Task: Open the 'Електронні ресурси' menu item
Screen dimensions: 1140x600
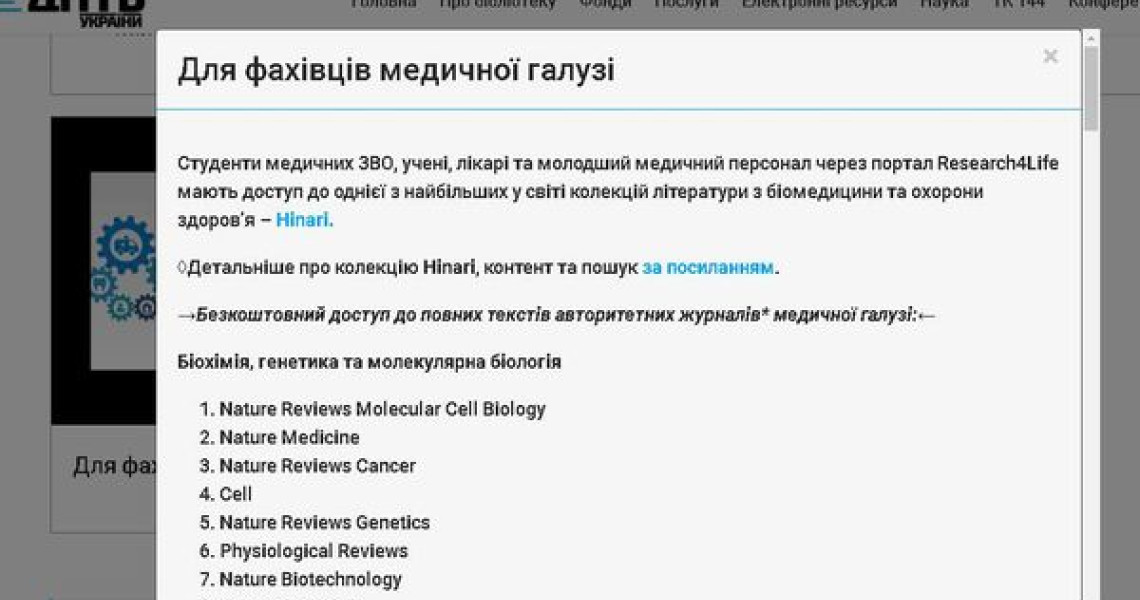Action: point(819,4)
